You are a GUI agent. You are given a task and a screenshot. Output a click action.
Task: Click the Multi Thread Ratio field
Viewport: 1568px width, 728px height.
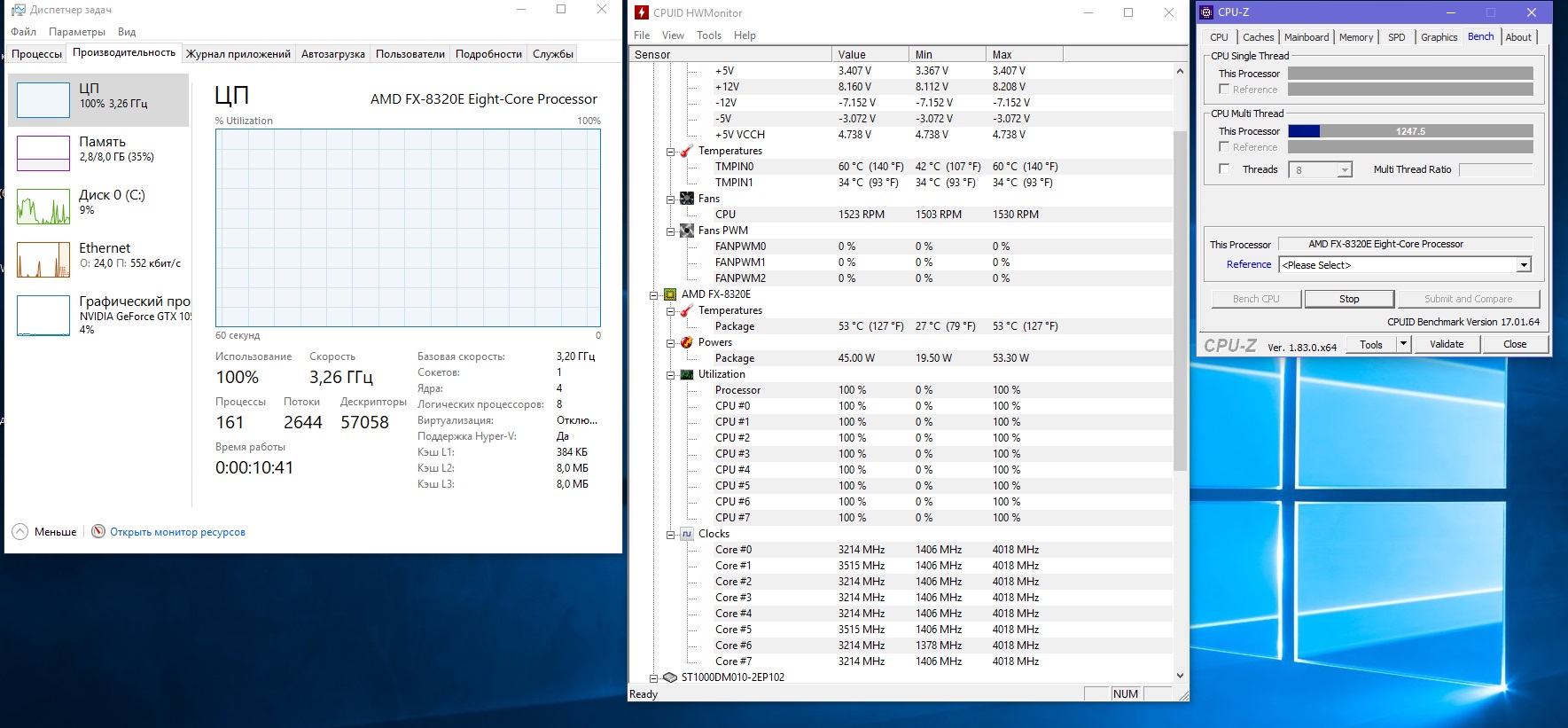[x=1495, y=169]
